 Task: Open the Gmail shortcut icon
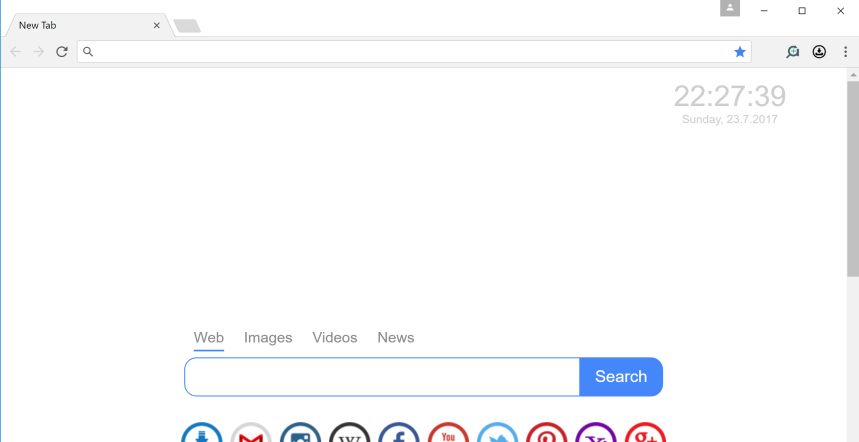[x=251, y=435]
